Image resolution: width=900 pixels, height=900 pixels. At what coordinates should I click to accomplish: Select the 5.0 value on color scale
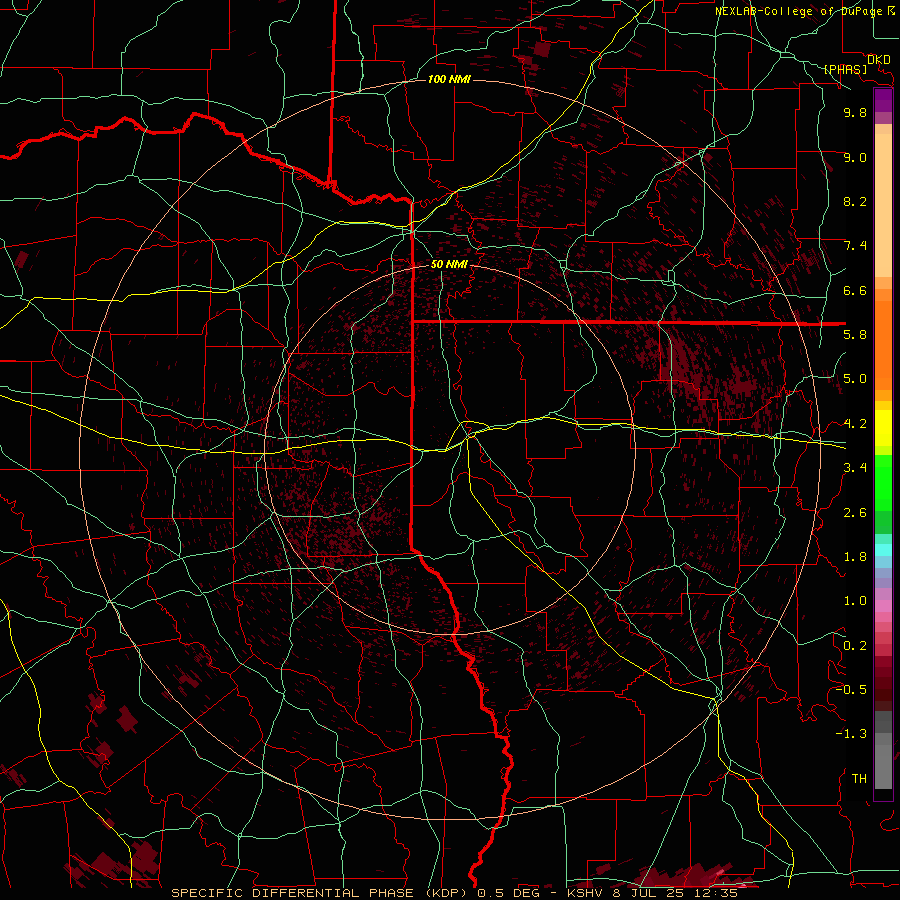pyautogui.click(x=855, y=379)
